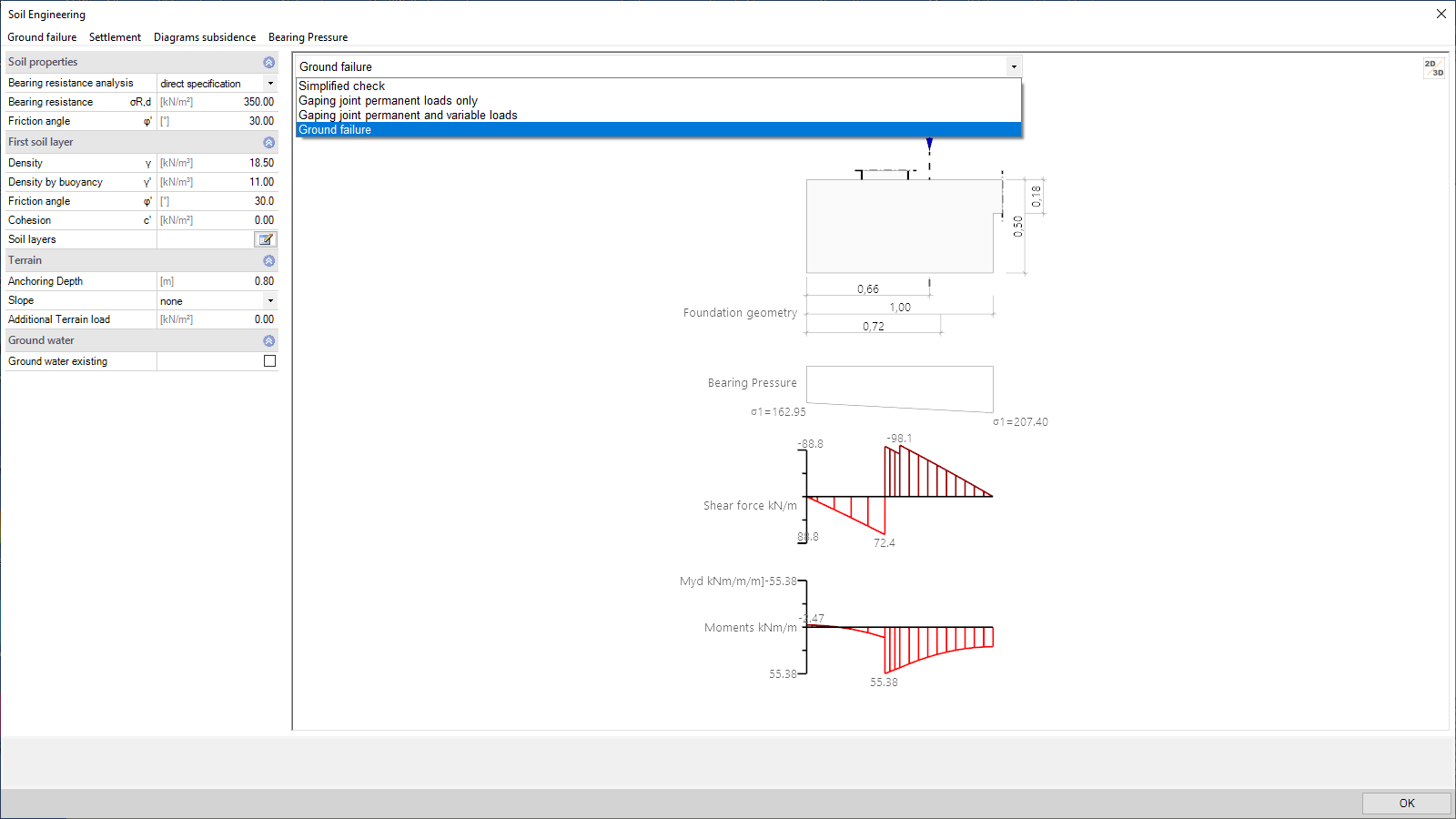The width and height of the screenshot is (1456, 819).
Task: Open the Bearing resistance analysis dropdown
Action: 270,83
